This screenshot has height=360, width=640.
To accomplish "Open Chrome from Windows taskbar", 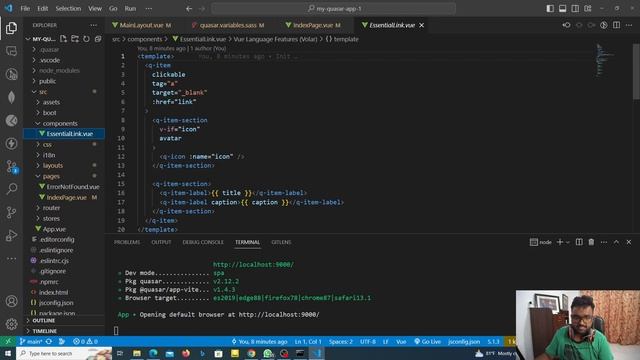I will (x=251, y=353).
